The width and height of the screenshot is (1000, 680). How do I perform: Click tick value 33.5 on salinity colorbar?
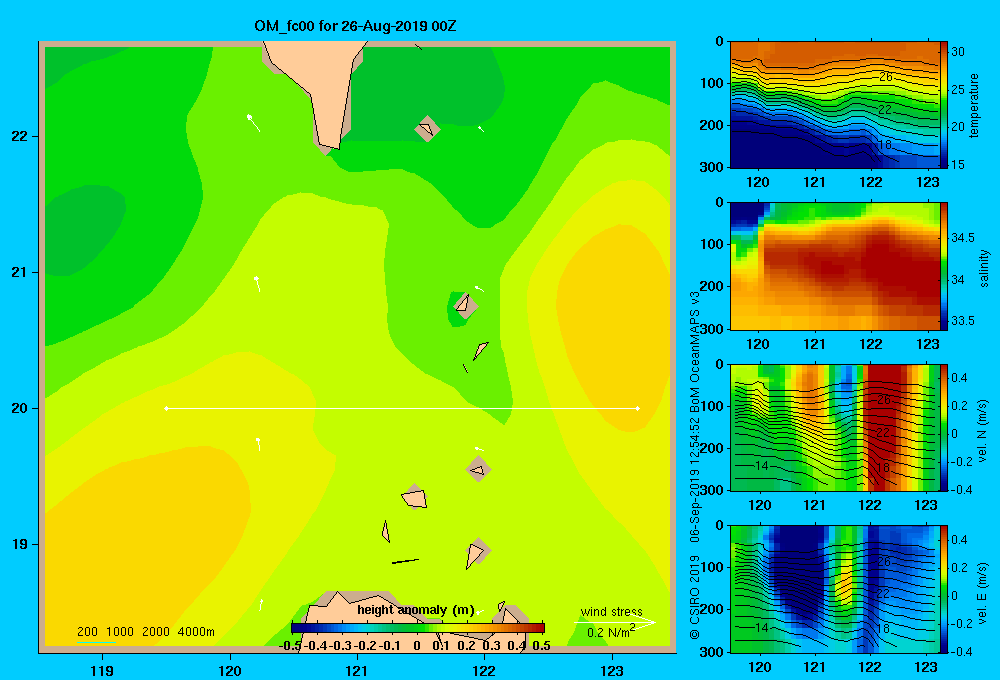point(963,321)
